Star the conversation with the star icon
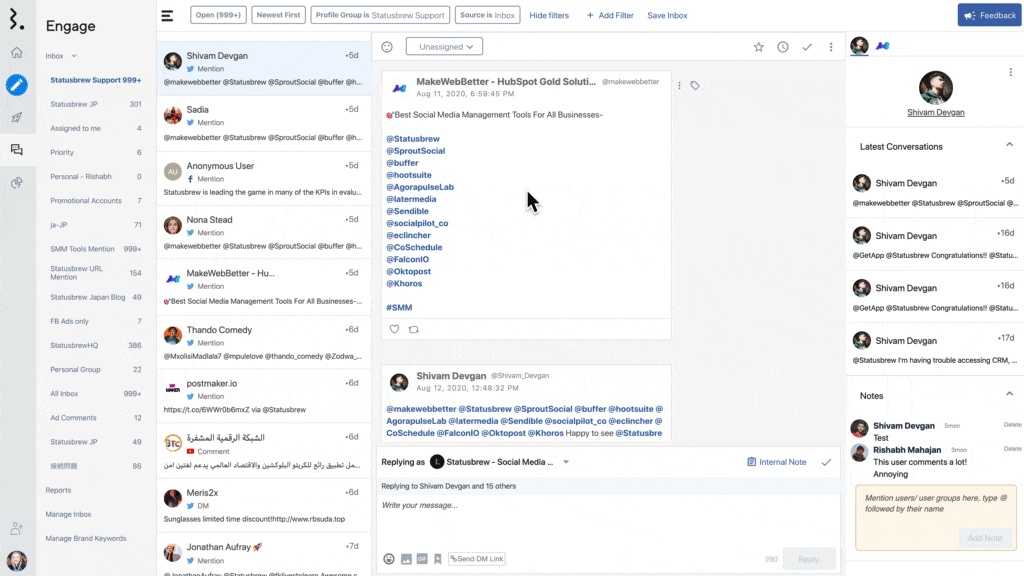 pyautogui.click(x=758, y=47)
